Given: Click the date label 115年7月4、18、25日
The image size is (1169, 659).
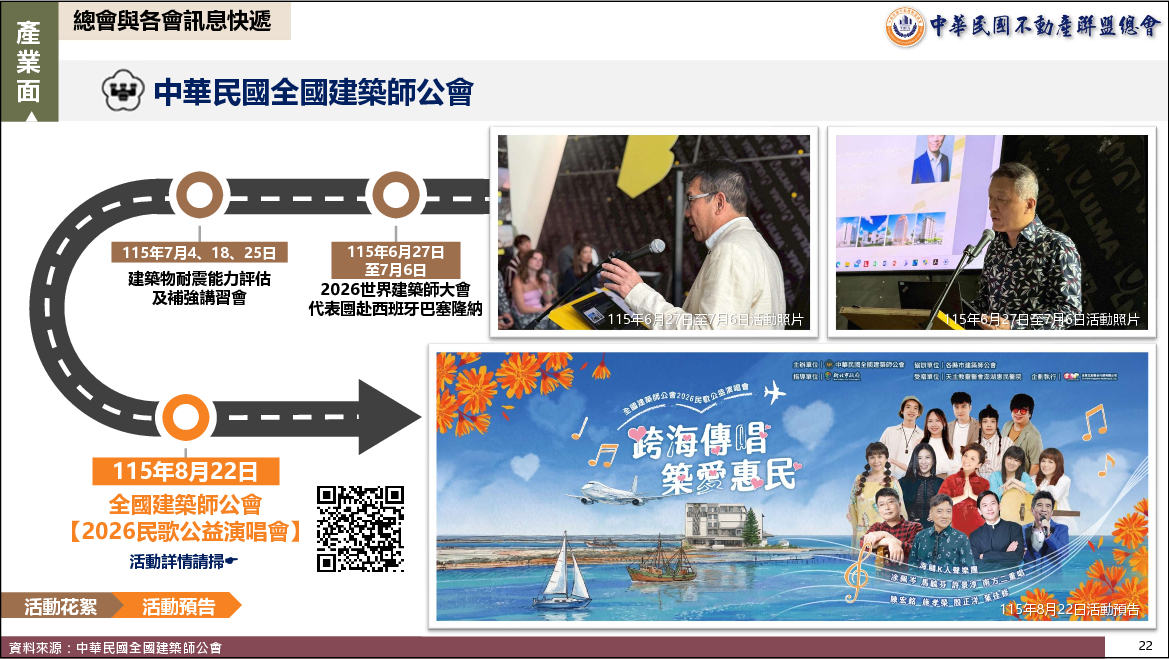Looking at the screenshot, I should pos(199,253).
